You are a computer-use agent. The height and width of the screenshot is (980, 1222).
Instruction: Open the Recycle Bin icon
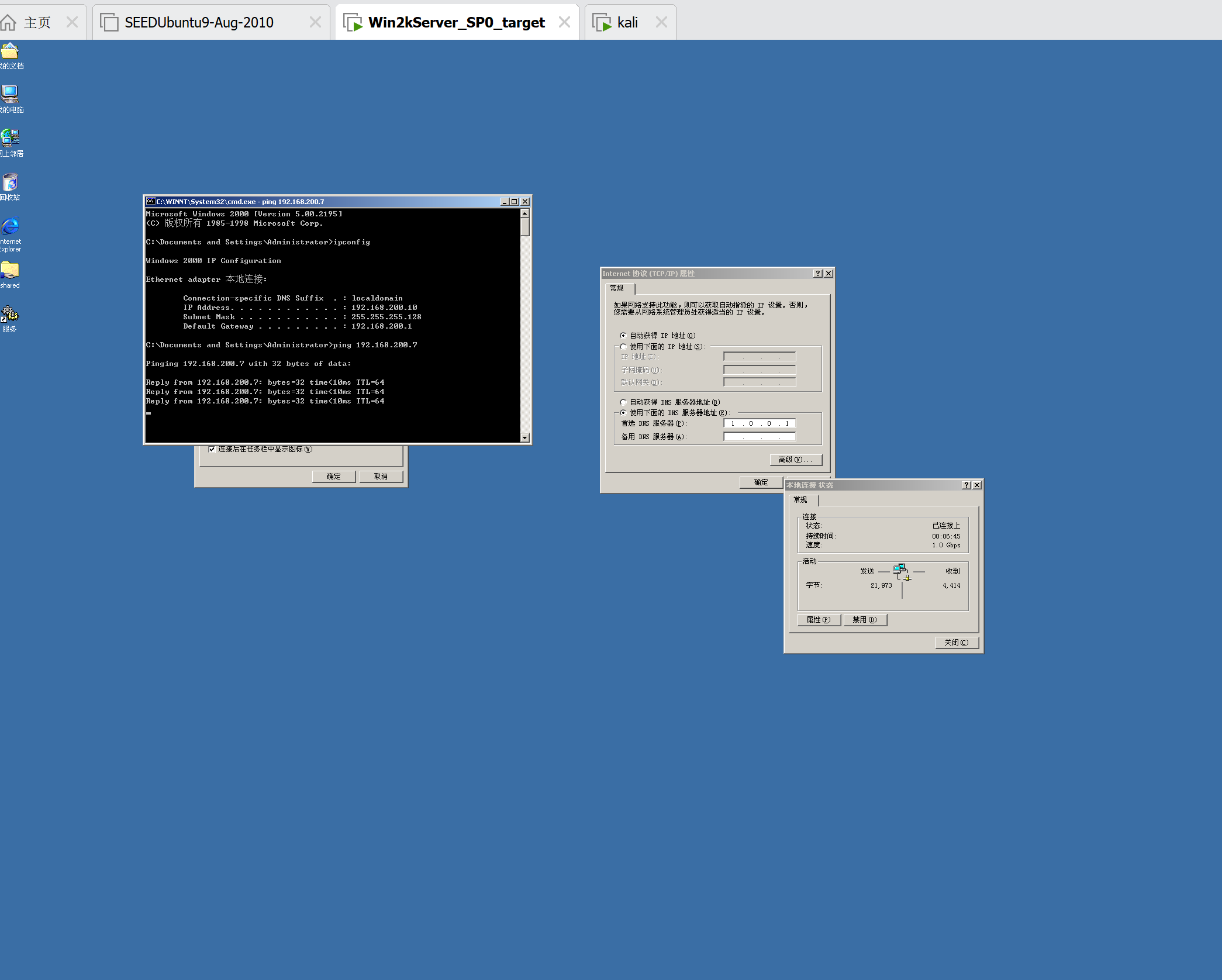coord(10,182)
